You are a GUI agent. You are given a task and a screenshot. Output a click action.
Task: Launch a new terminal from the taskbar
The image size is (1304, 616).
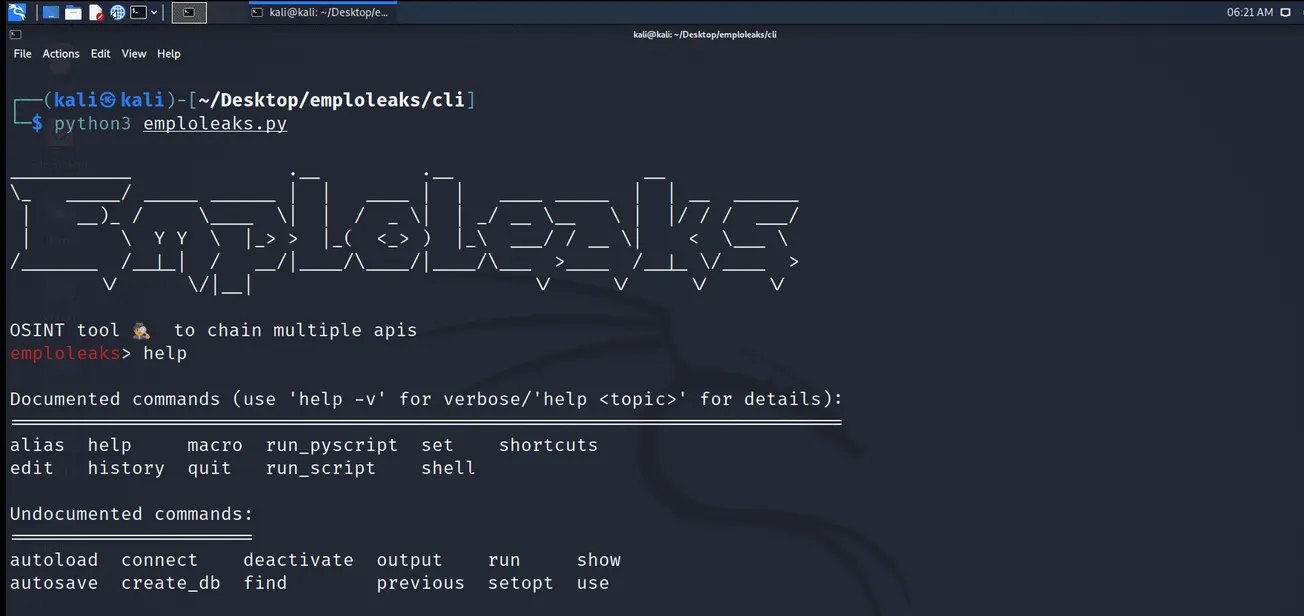pos(138,12)
